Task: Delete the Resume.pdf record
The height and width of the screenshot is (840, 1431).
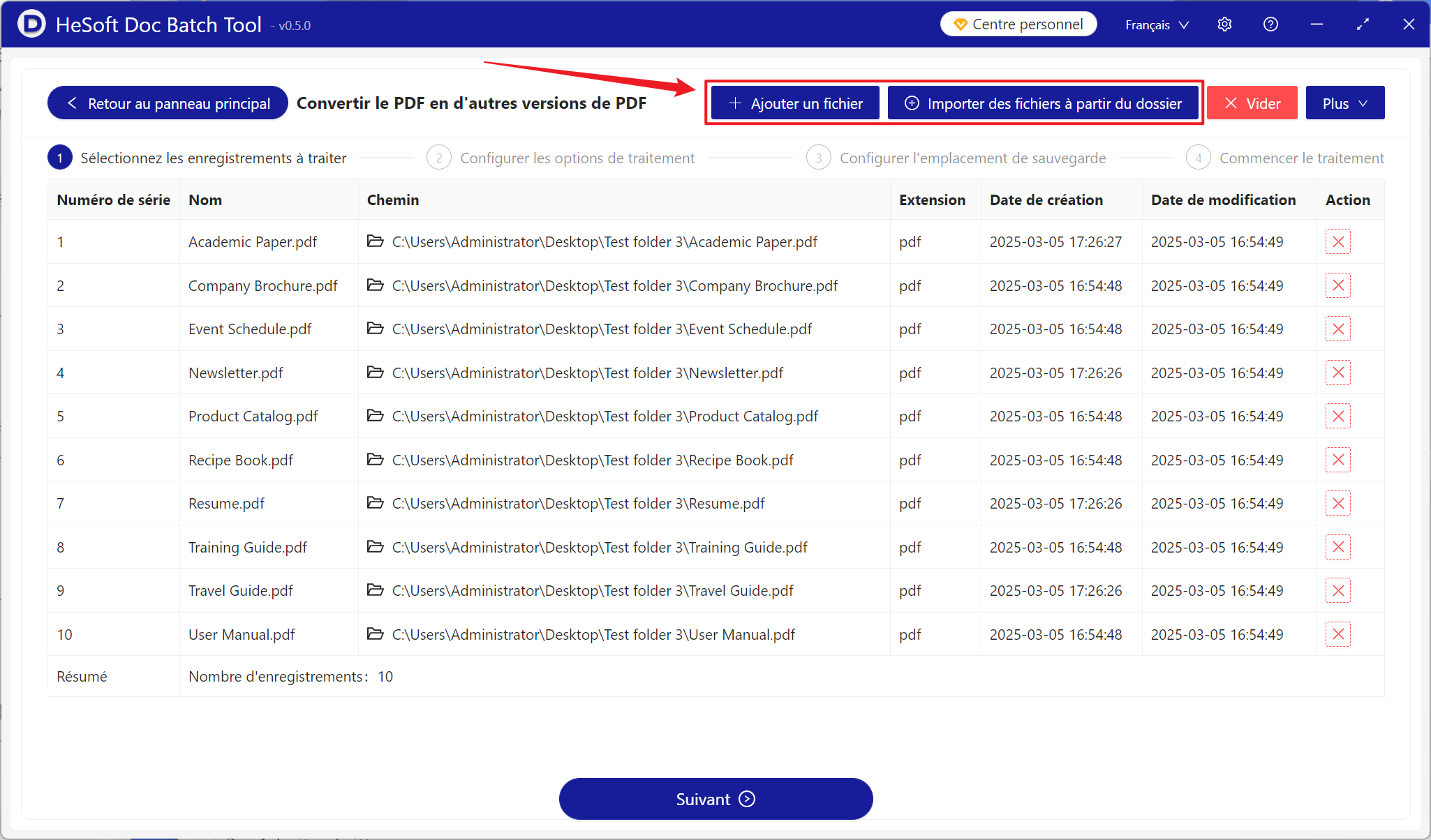Action: pyautogui.click(x=1337, y=504)
